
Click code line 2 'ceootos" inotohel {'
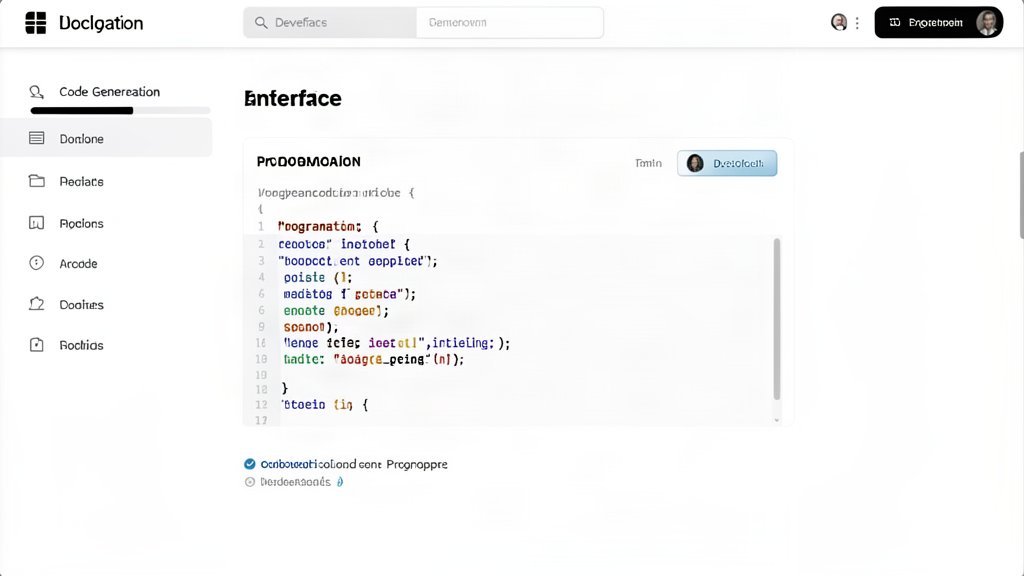pyautogui.click(x=344, y=244)
